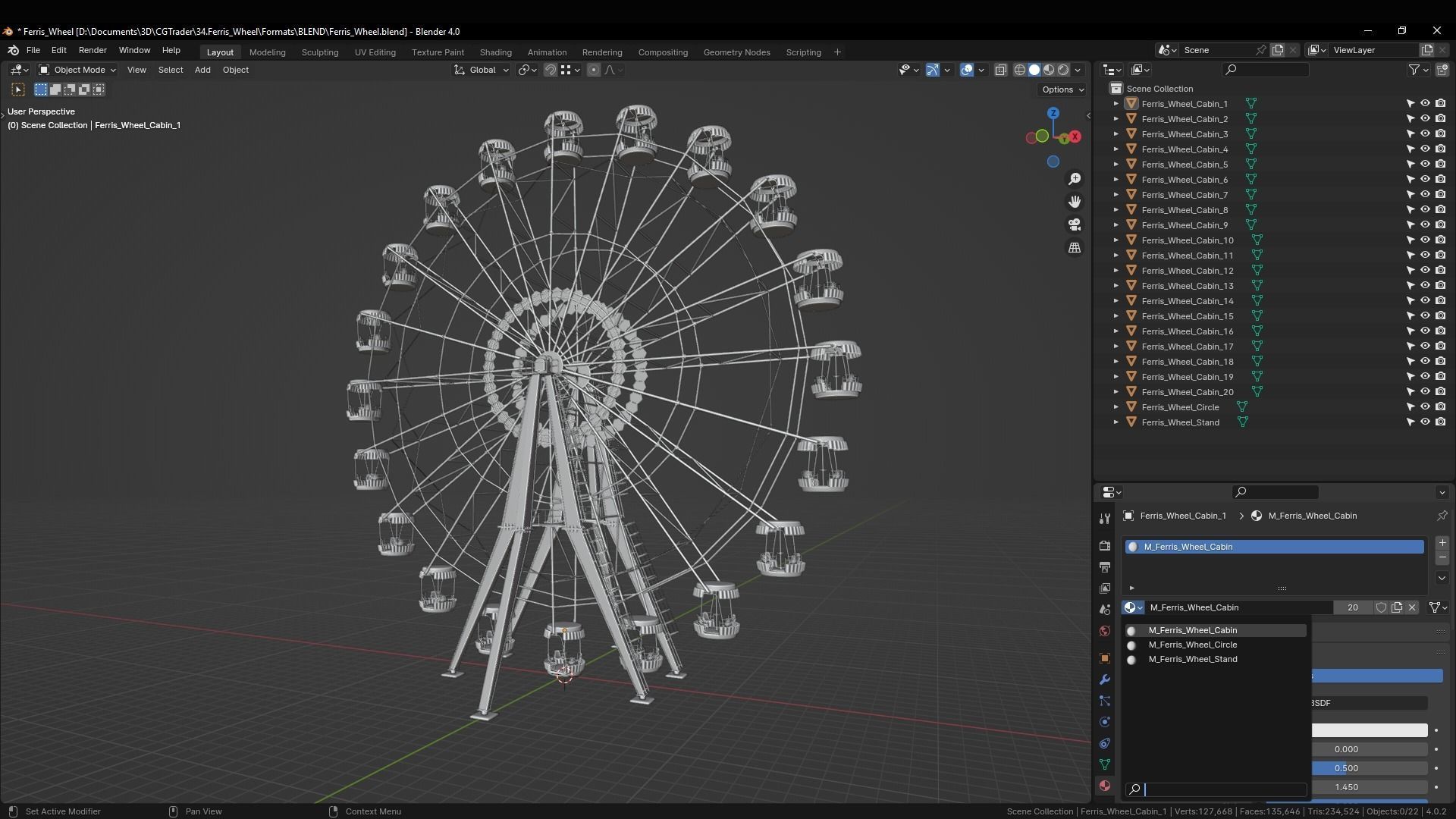Image resolution: width=1456 pixels, height=819 pixels.
Task: Select the Tweak/select box tool icon
Action: 18,89
